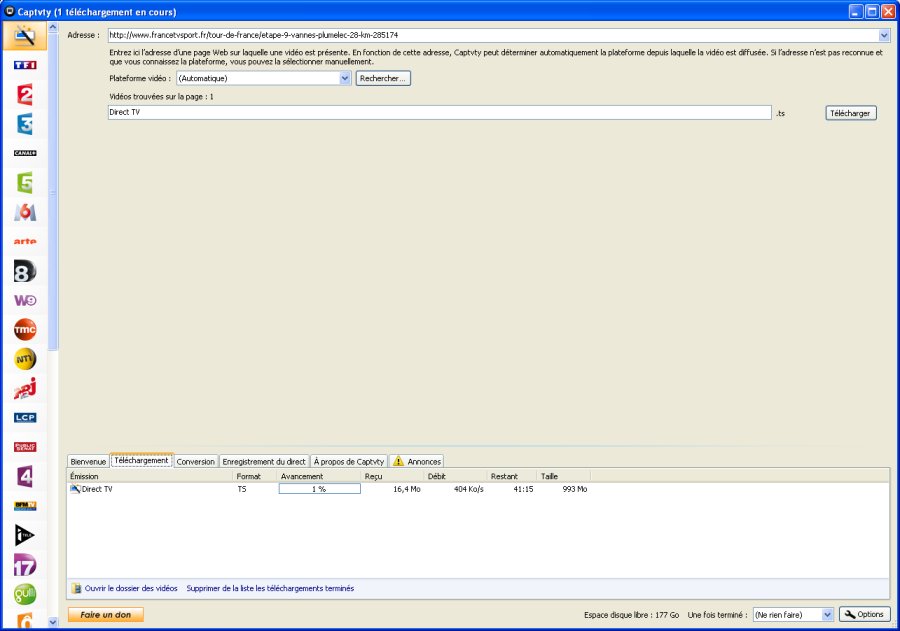Open the À propos de Captvty tab
The image size is (900, 631).
pos(349,462)
